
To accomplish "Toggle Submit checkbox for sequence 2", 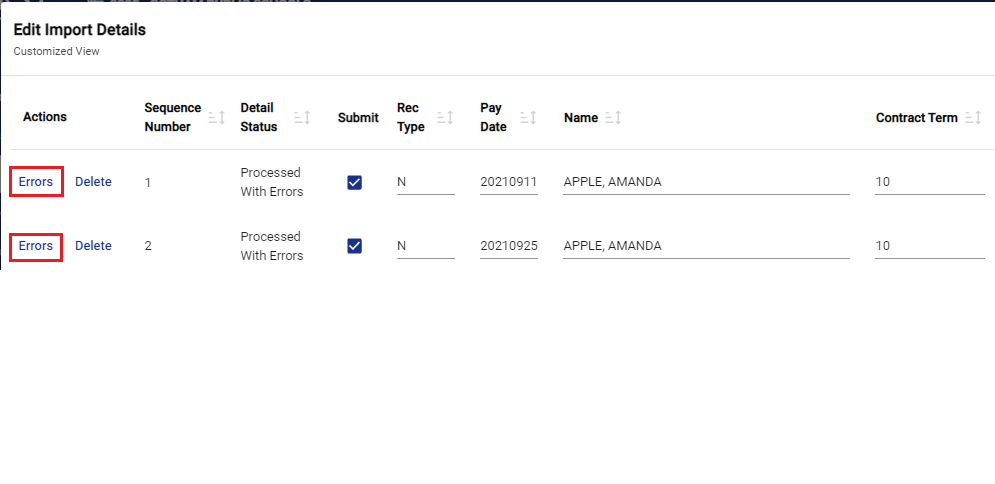I will click(354, 246).
